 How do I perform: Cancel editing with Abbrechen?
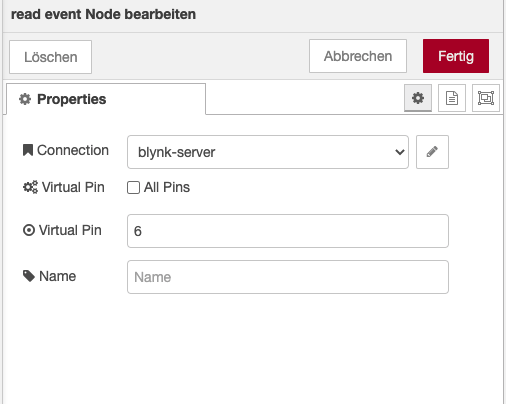(358, 56)
